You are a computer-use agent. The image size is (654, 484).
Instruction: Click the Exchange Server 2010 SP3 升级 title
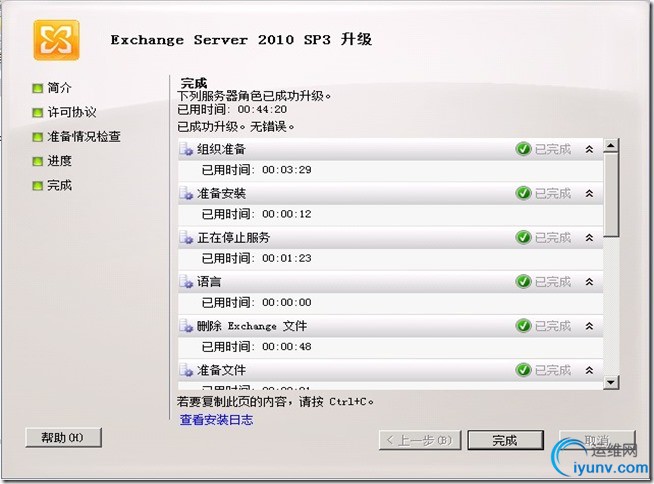coord(241,40)
